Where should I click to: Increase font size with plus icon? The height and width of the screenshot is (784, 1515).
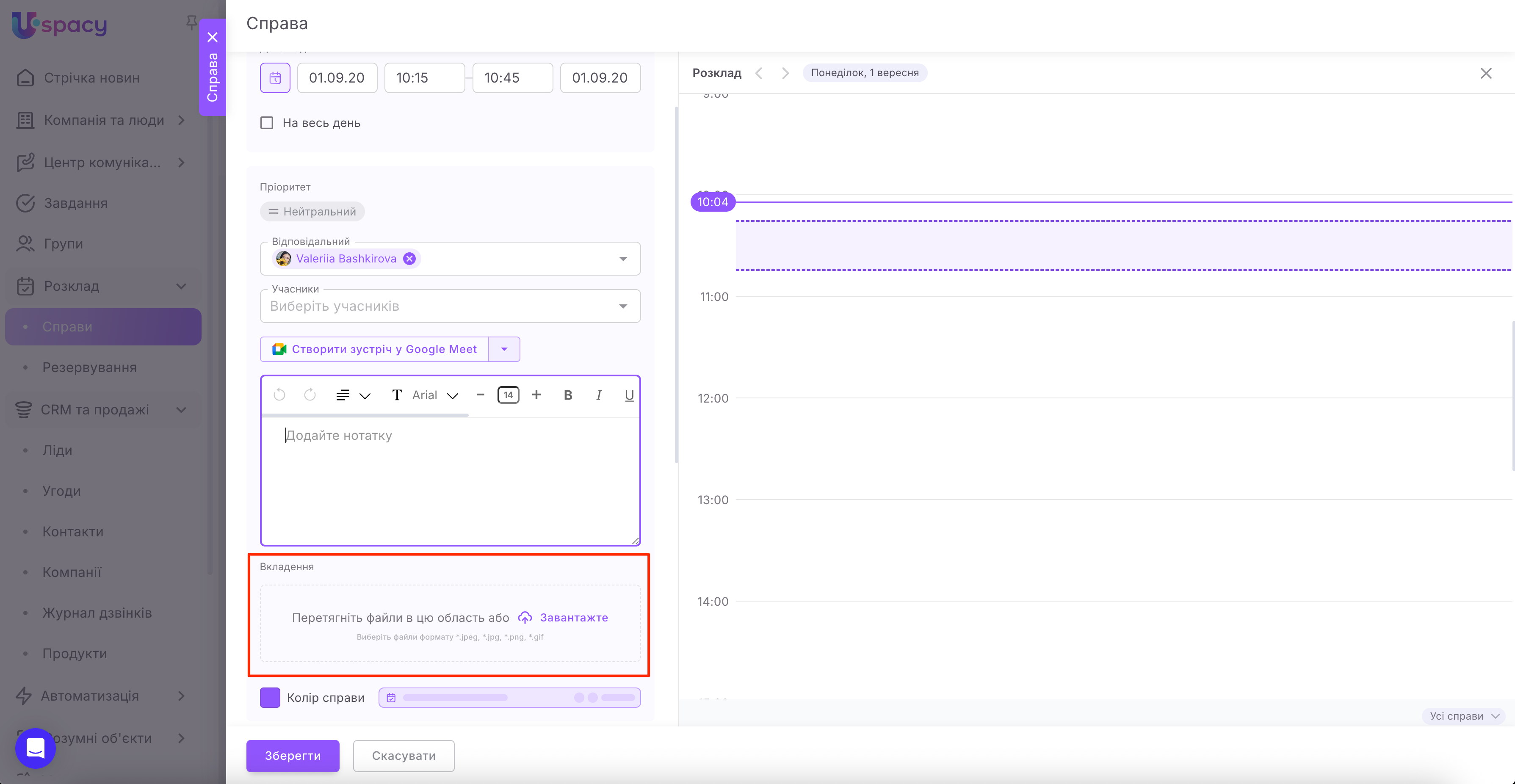536,395
